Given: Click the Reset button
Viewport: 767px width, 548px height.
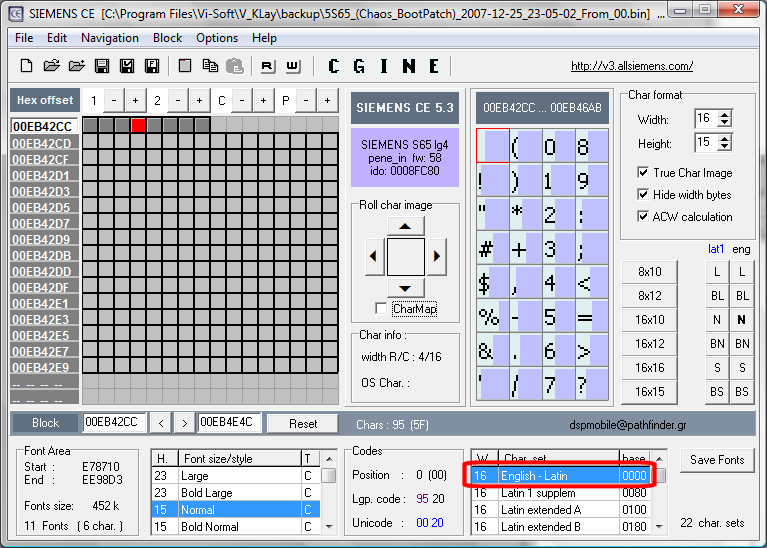Looking at the screenshot, I should (303, 423).
